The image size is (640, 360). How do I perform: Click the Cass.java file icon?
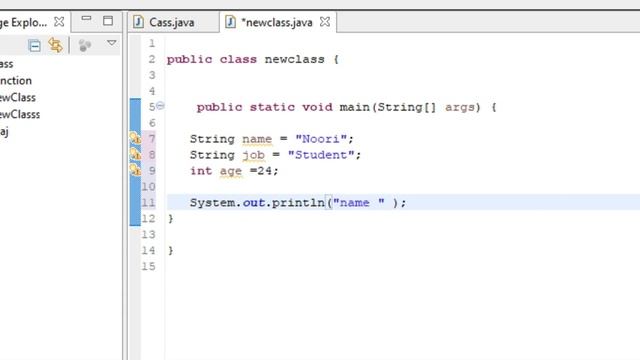(x=138, y=22)
